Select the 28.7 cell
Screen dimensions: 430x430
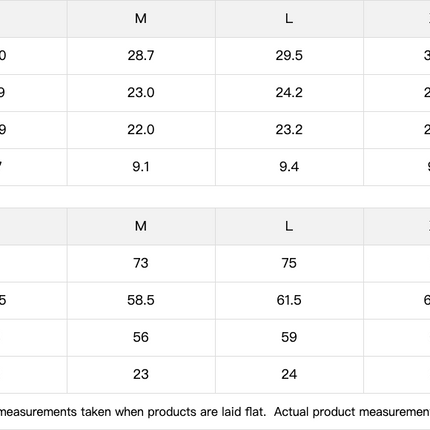(x=141, y=56)
